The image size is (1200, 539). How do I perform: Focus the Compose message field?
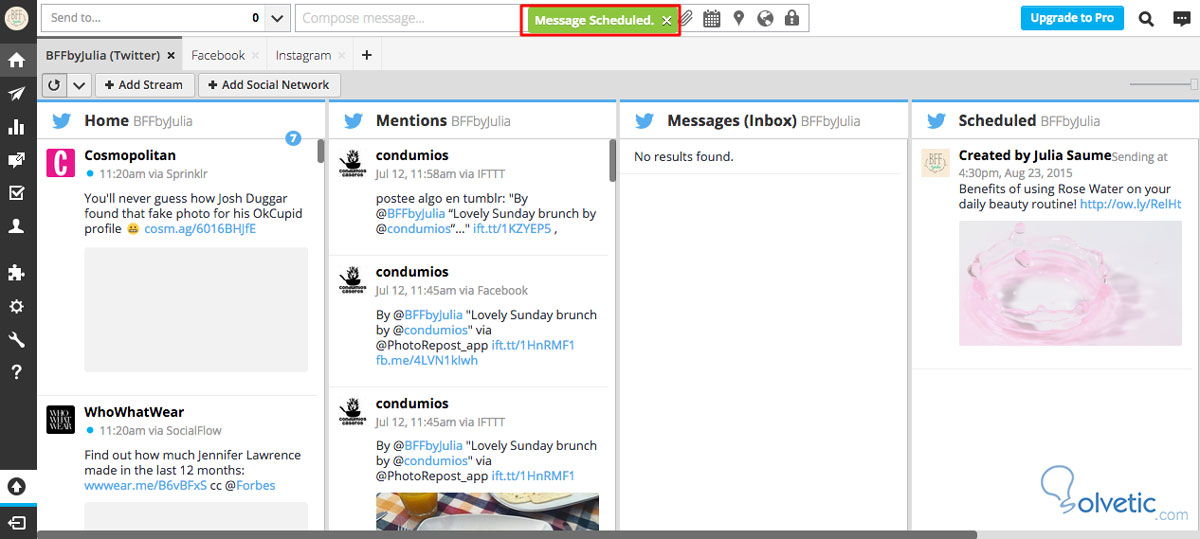pyautogui.click(x=408, y=18)
